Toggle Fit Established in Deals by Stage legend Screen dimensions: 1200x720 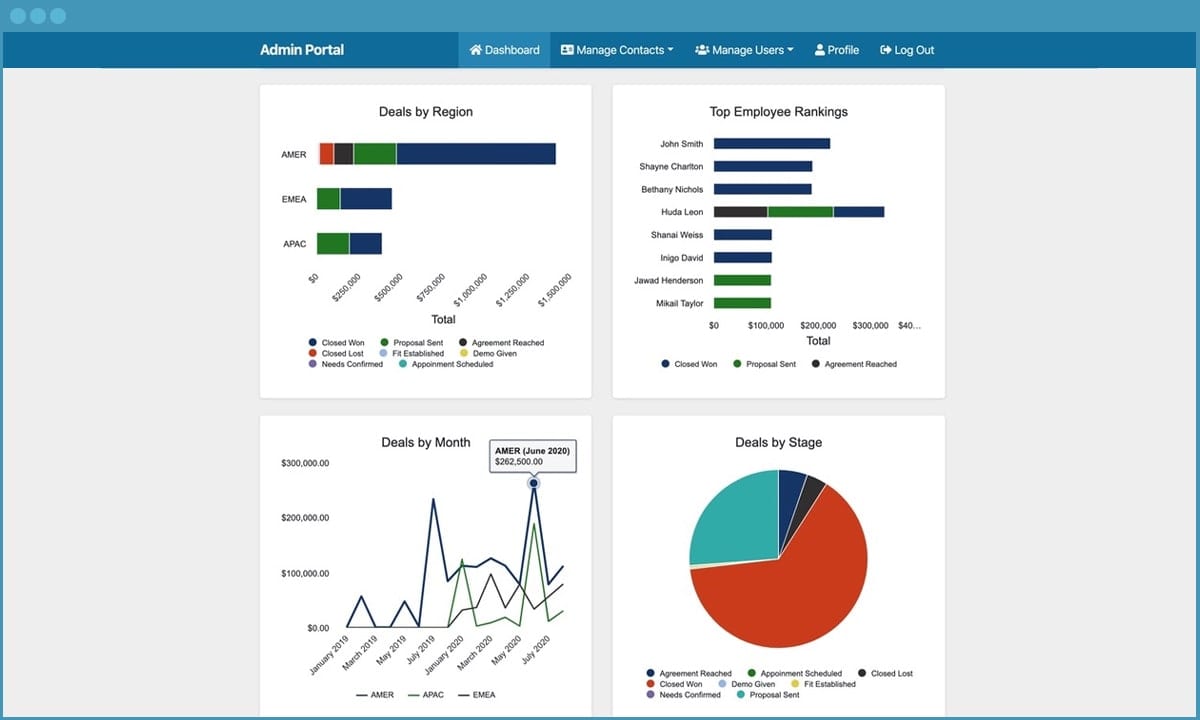[x=823, y=684]
